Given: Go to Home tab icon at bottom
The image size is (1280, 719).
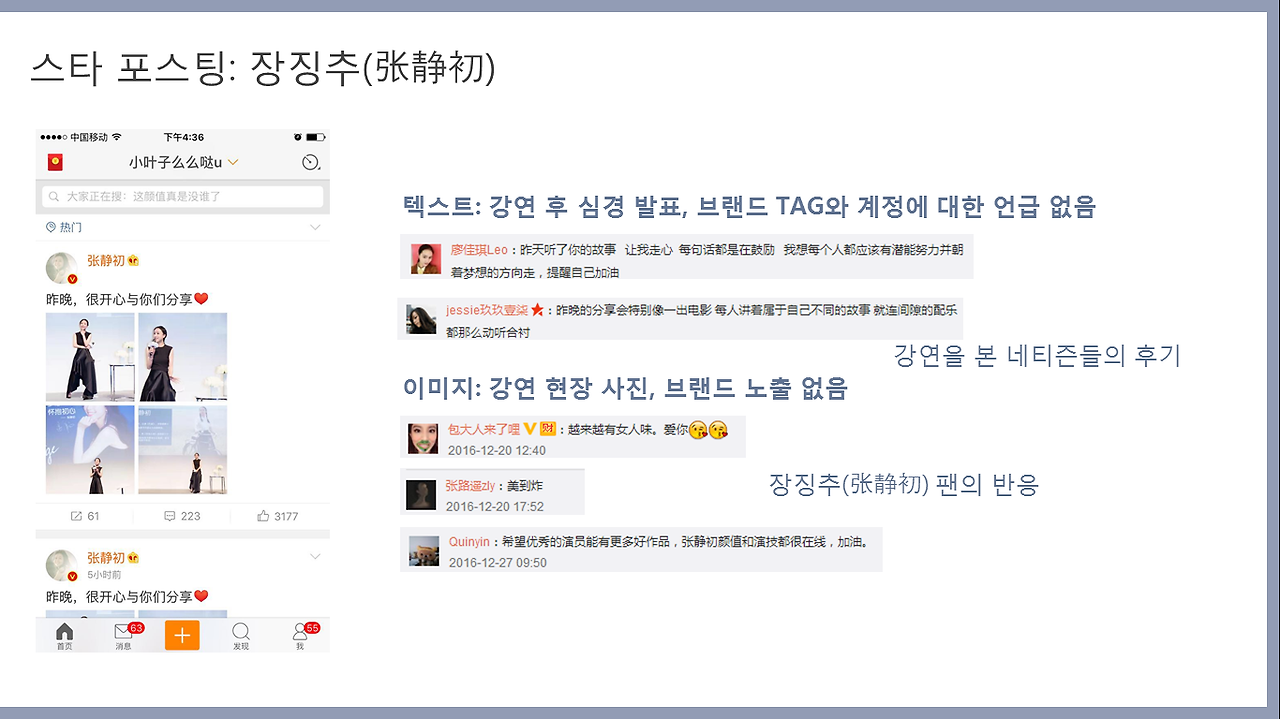Looking at the screenshot, I should tap(64, 635).
